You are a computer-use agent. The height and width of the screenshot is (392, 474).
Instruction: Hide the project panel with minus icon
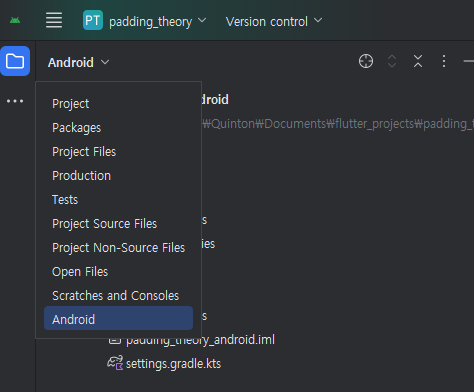pos(469,61)
